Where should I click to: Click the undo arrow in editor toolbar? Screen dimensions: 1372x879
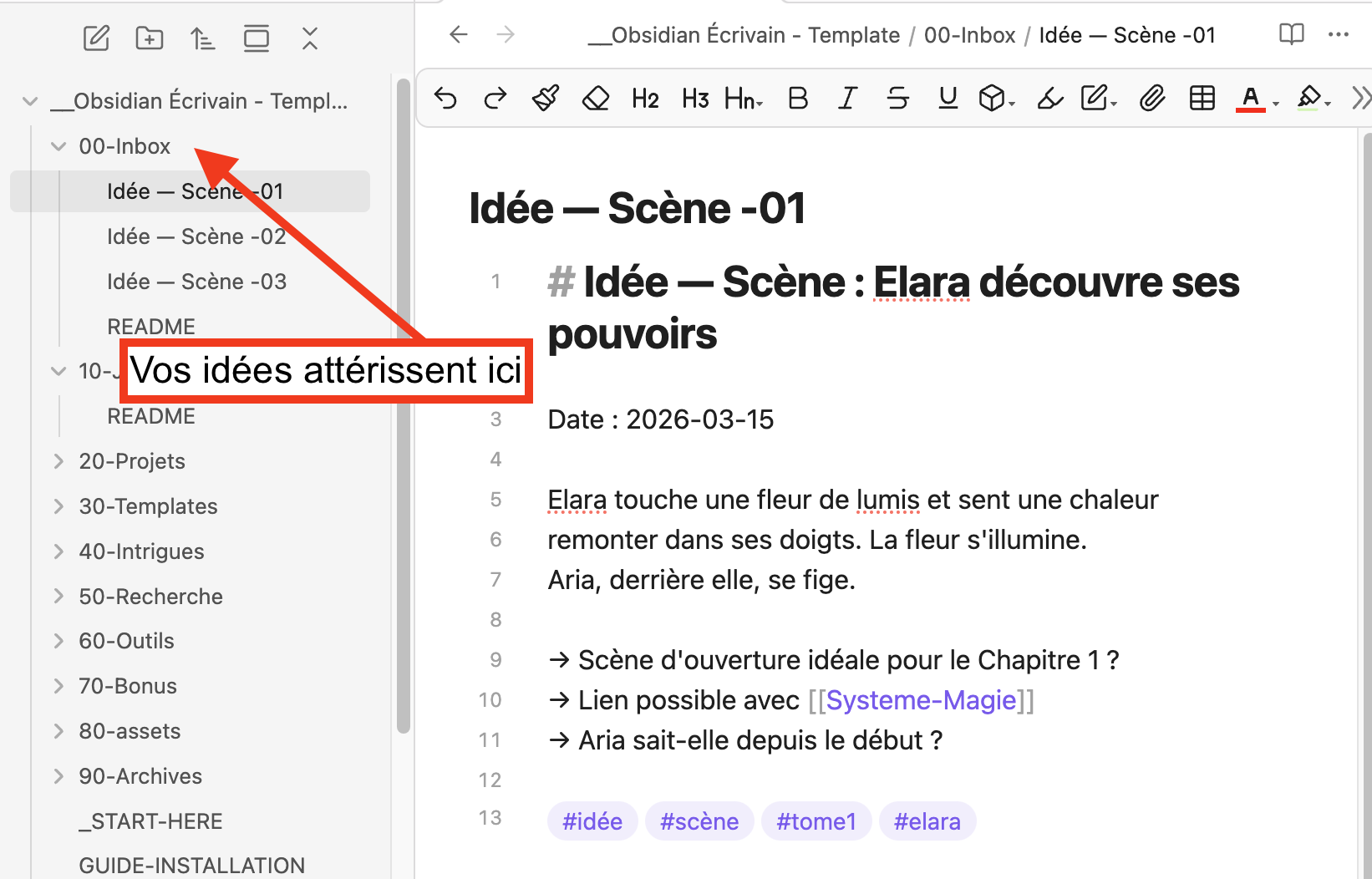tap(446, 99)
